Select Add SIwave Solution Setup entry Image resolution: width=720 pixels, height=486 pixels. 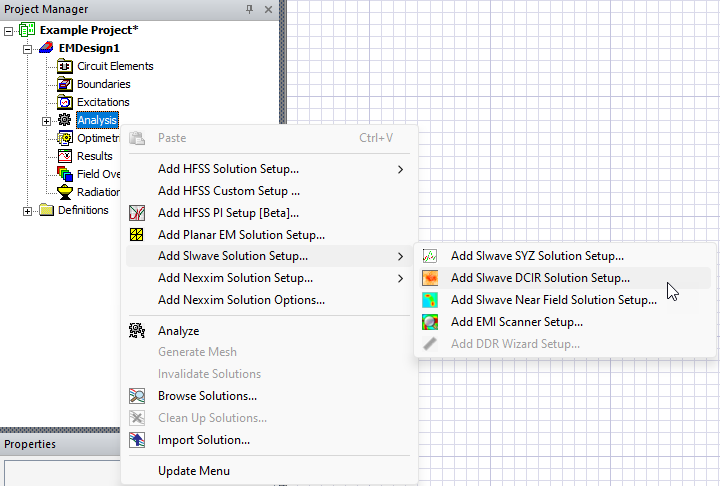point(269,256)
